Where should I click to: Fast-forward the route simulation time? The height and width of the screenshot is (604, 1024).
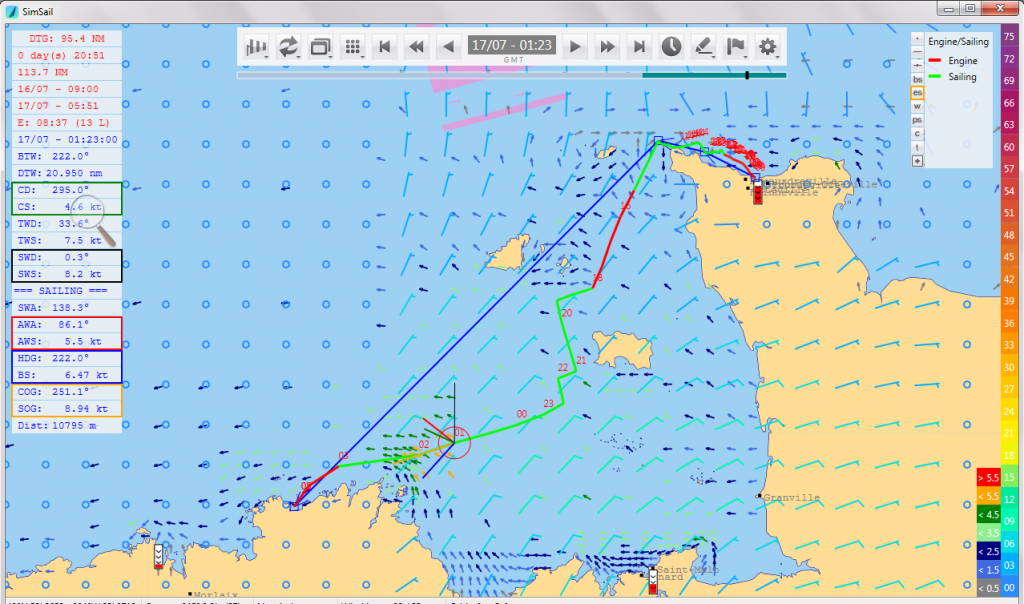(x=607, y=46)
